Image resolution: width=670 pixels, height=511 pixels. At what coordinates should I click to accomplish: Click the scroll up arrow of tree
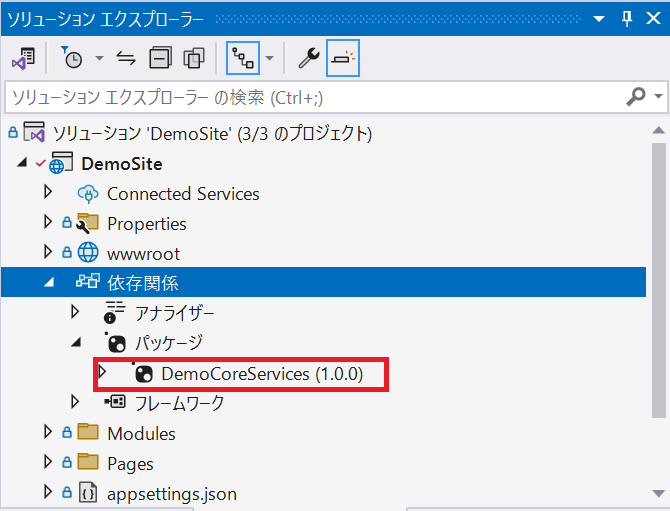[658, 130]
